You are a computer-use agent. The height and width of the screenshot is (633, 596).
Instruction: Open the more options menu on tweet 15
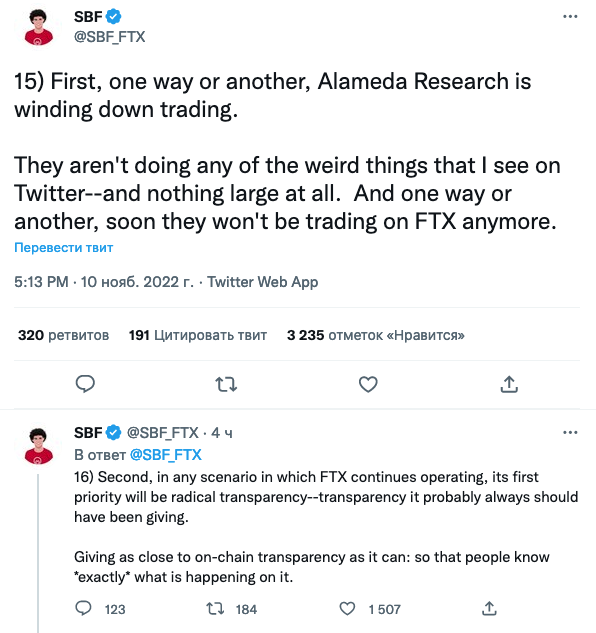(570, 17)
